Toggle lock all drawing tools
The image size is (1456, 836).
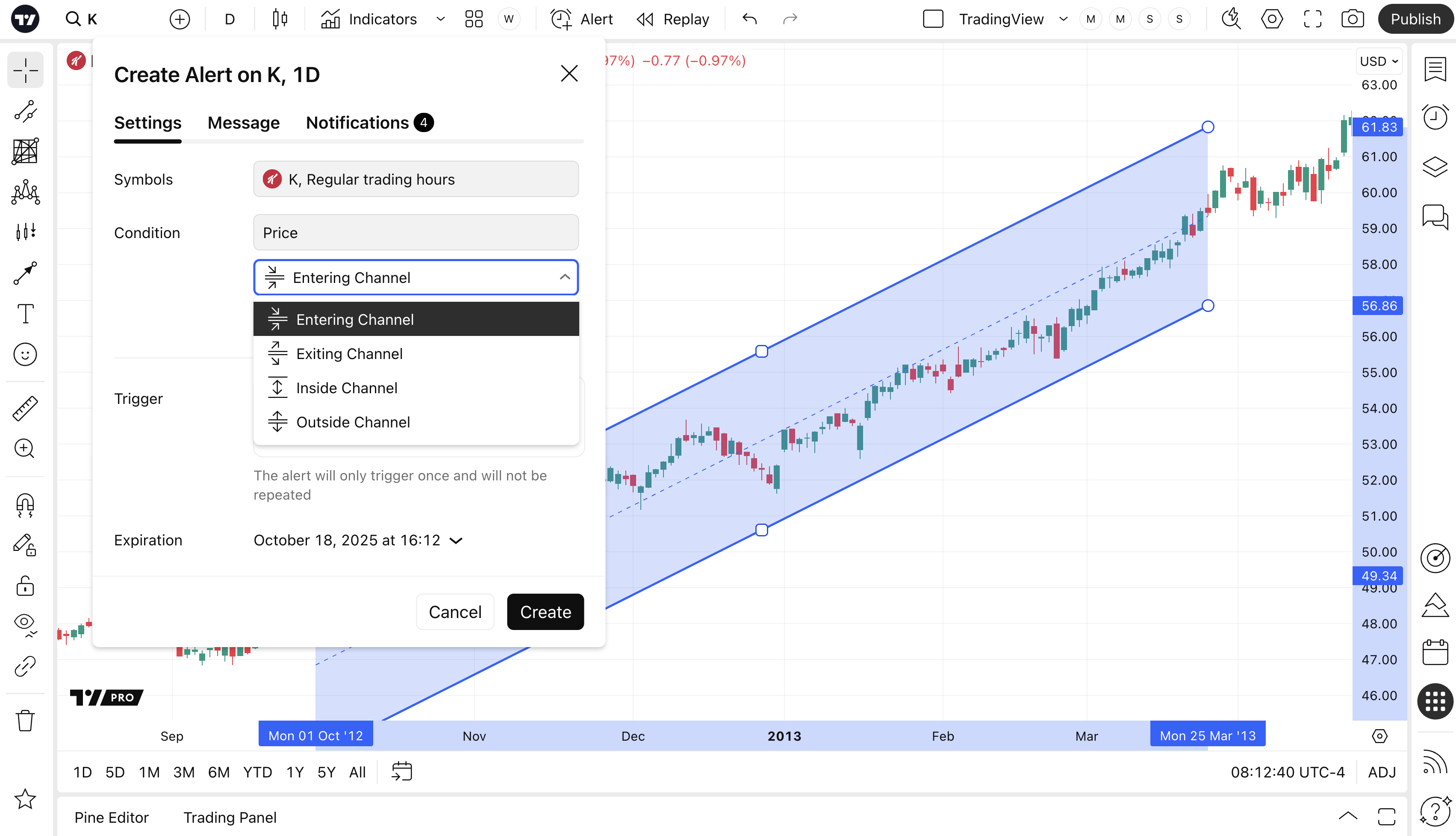(x=25, y=586)
